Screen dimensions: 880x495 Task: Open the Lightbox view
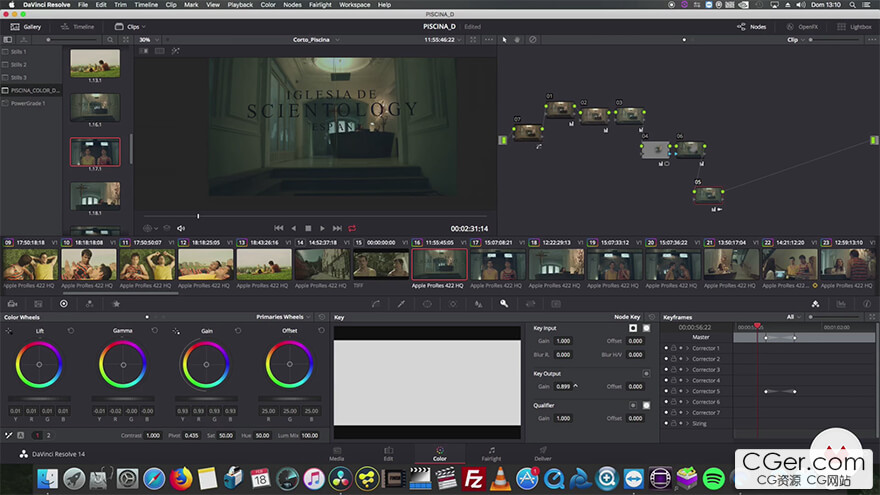854,26
